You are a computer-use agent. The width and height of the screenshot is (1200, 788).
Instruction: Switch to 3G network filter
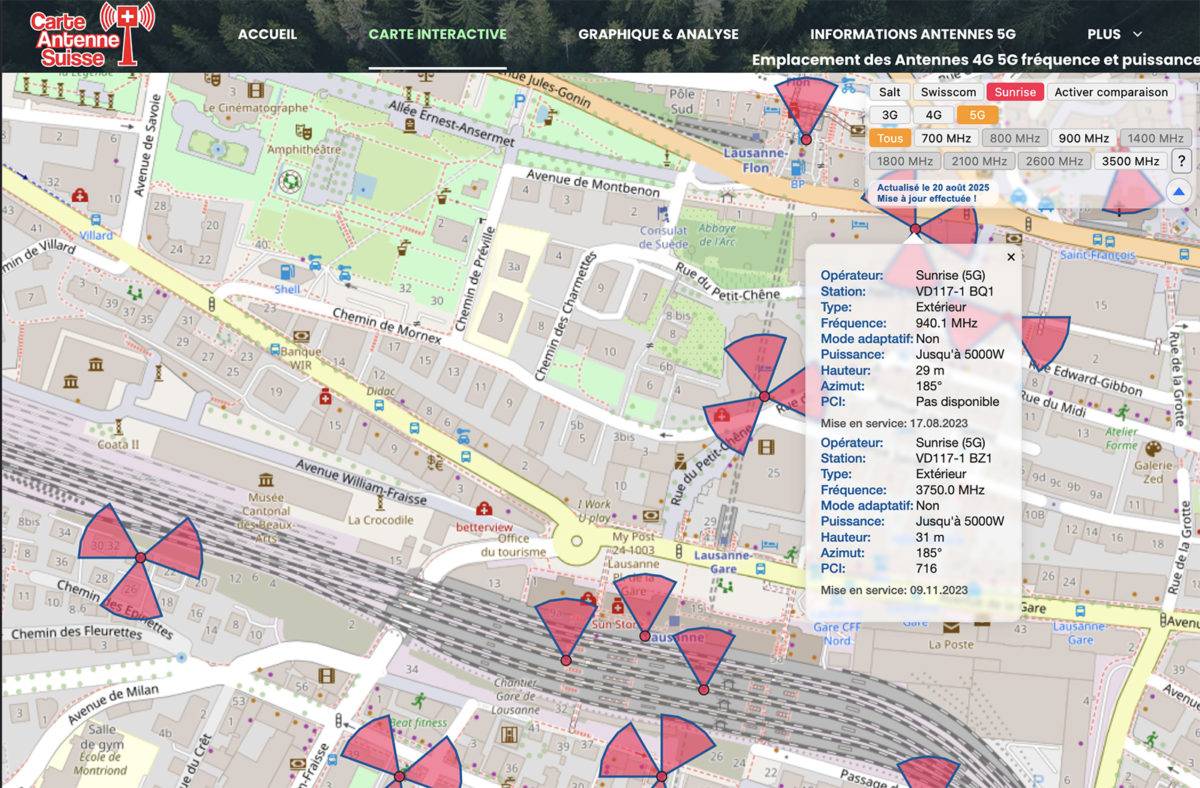pyautogui.click(x=889, y=115)
